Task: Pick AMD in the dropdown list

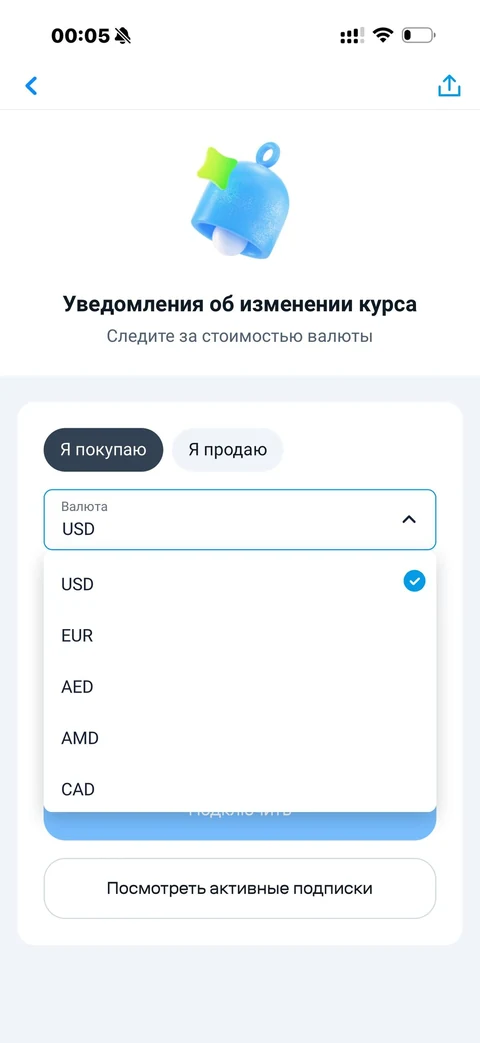Action: (x=240, y=738)
